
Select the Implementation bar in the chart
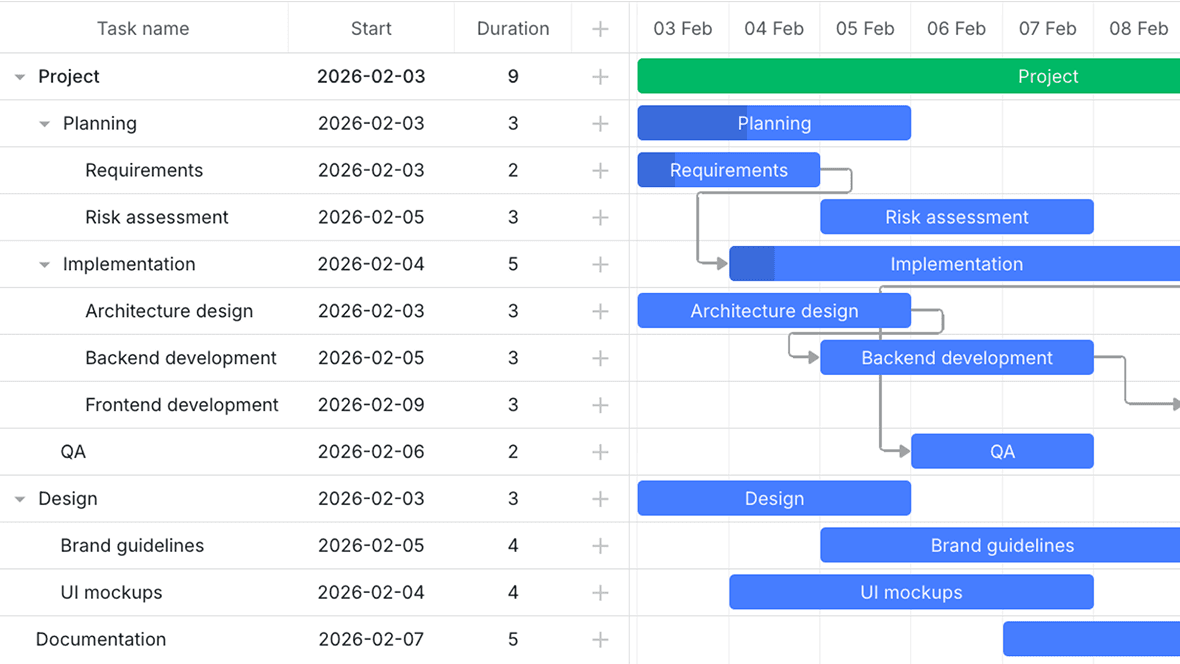[x=954, y=263]
